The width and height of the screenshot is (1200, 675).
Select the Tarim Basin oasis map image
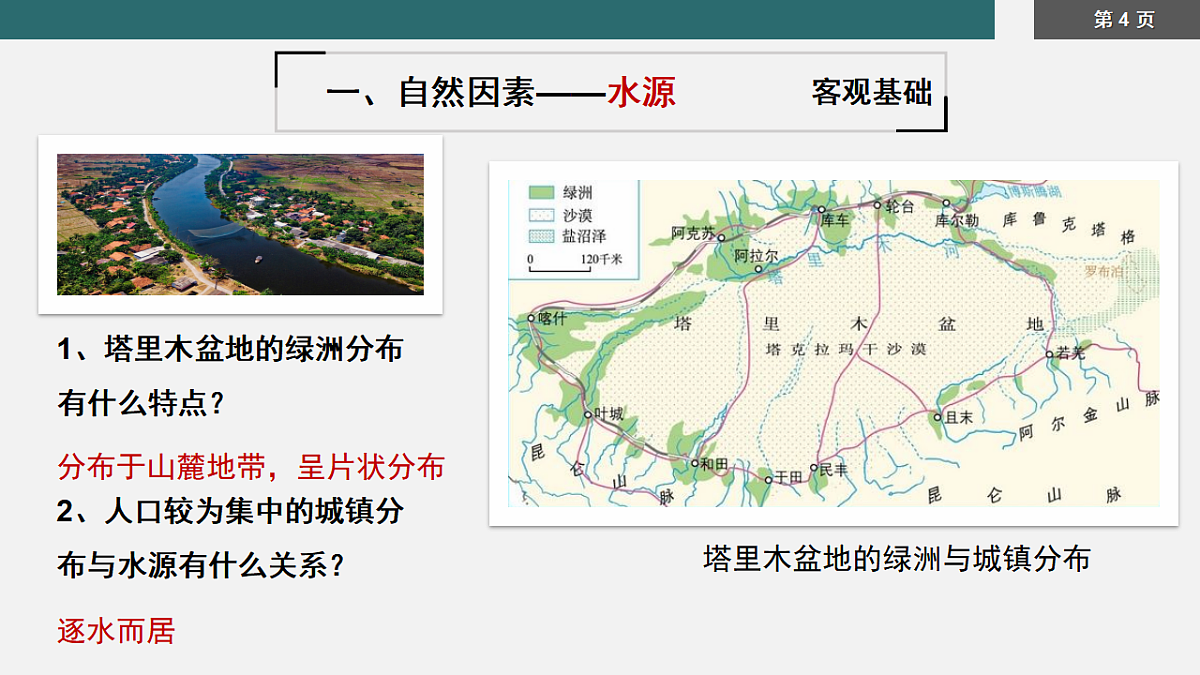834,343
